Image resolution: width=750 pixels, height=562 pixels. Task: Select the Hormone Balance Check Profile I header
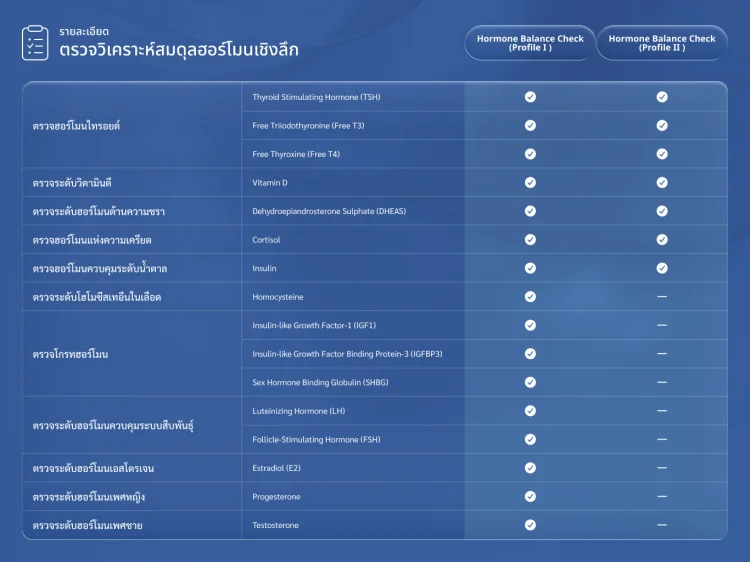pyautogui.click(x=530, y=43)
